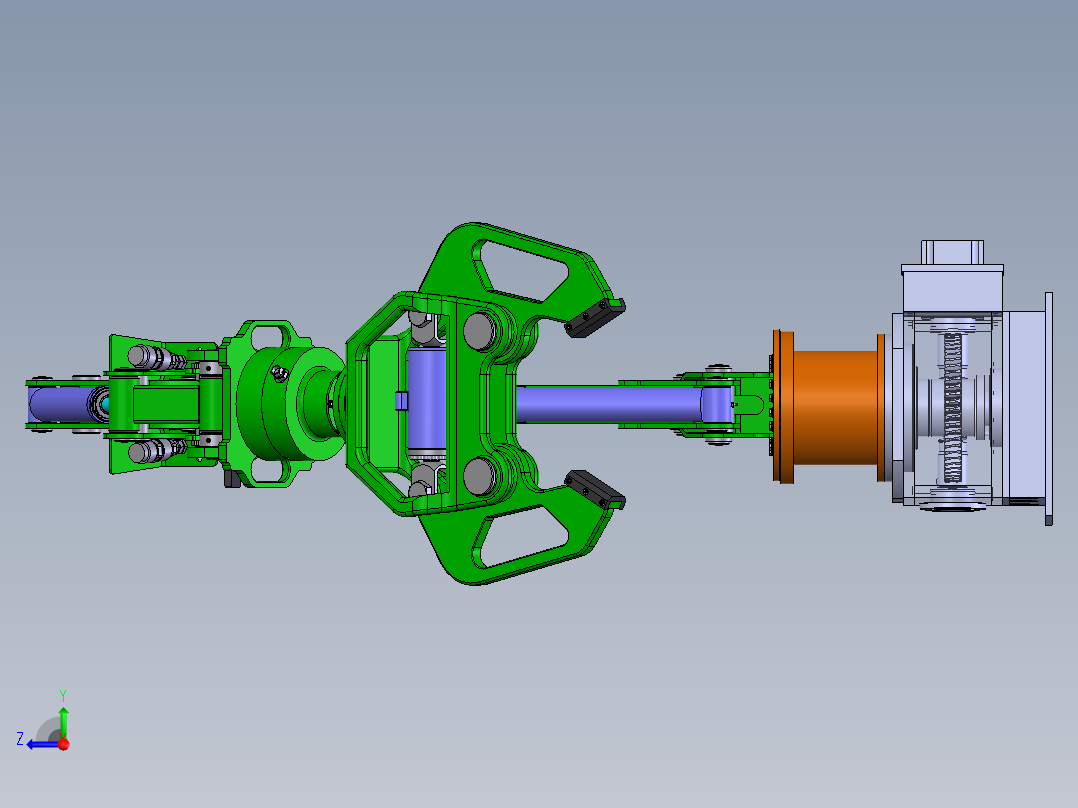1078x808 pixels.
Task: Select the lower black pad on the claw tip
Action: tap(595, 490)
